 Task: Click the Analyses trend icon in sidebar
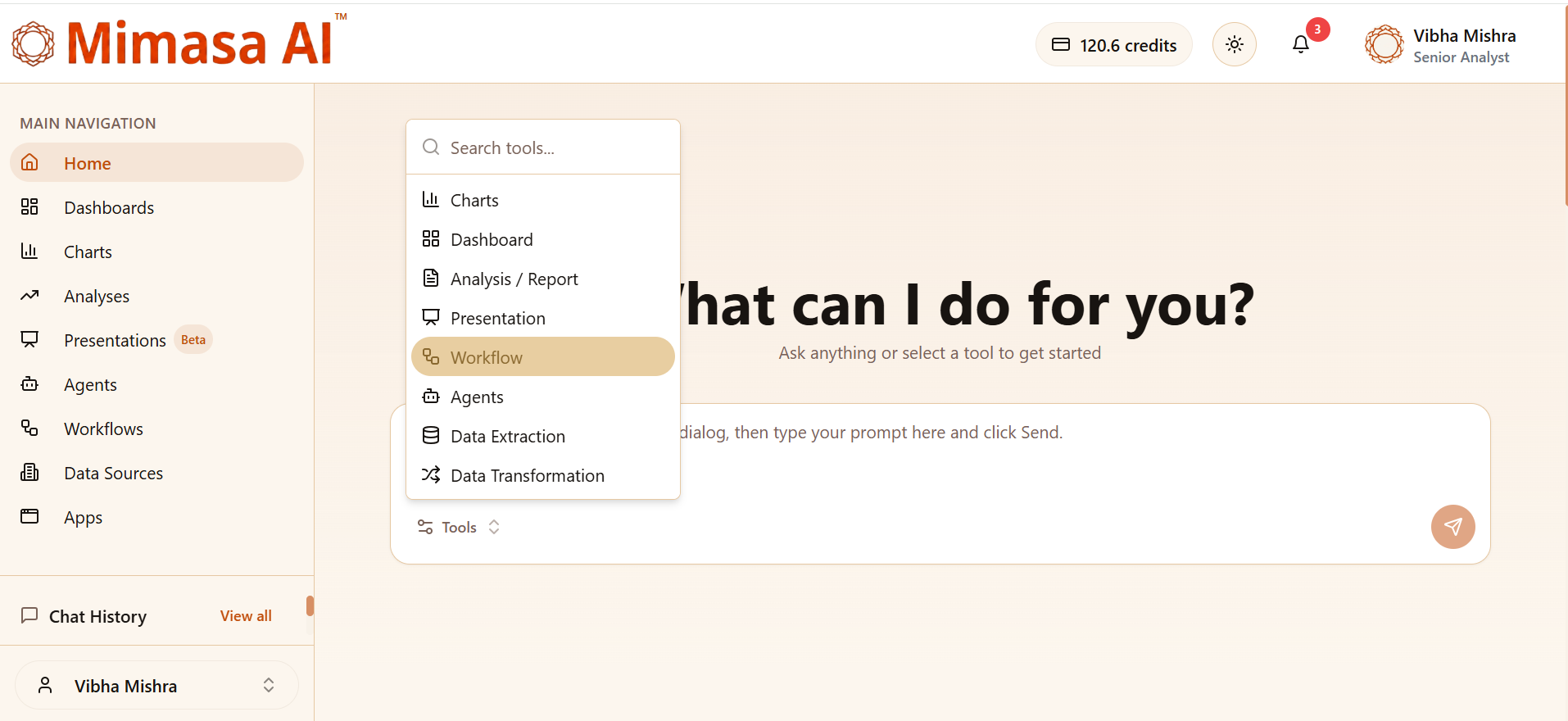pyautogui.click(x=29, y=295)
